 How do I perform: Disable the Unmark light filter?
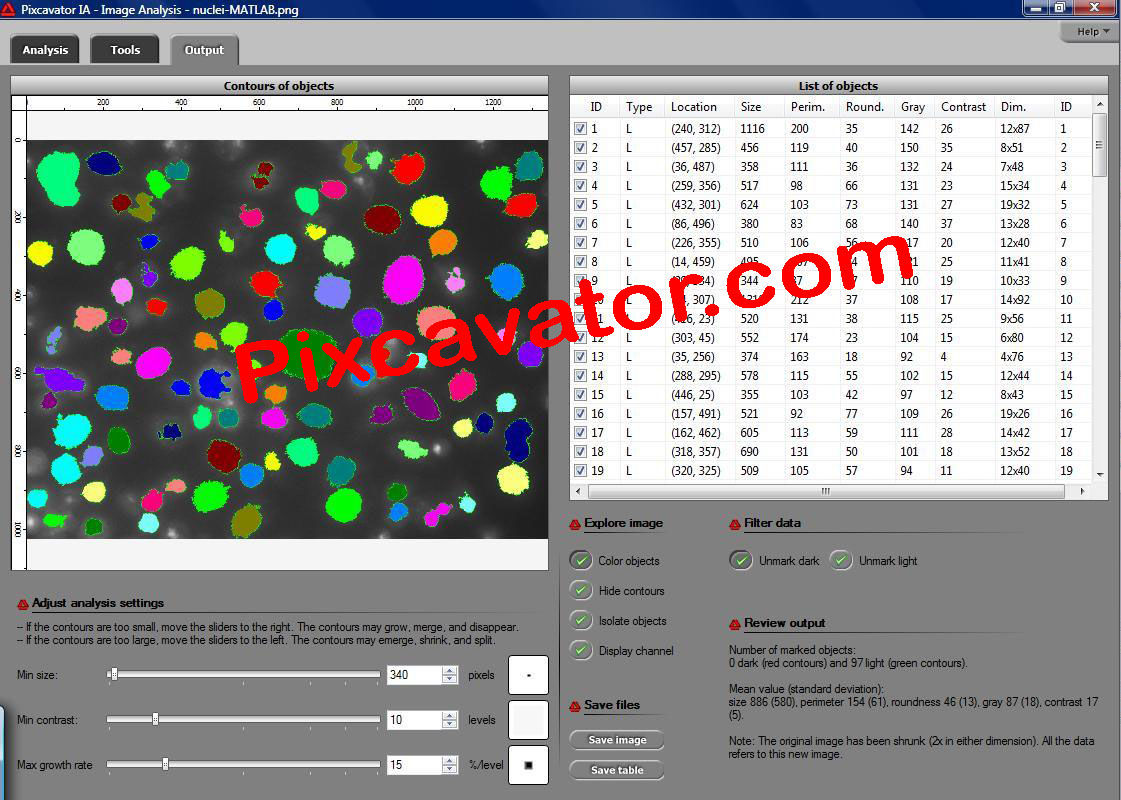[x=841, y=561]
